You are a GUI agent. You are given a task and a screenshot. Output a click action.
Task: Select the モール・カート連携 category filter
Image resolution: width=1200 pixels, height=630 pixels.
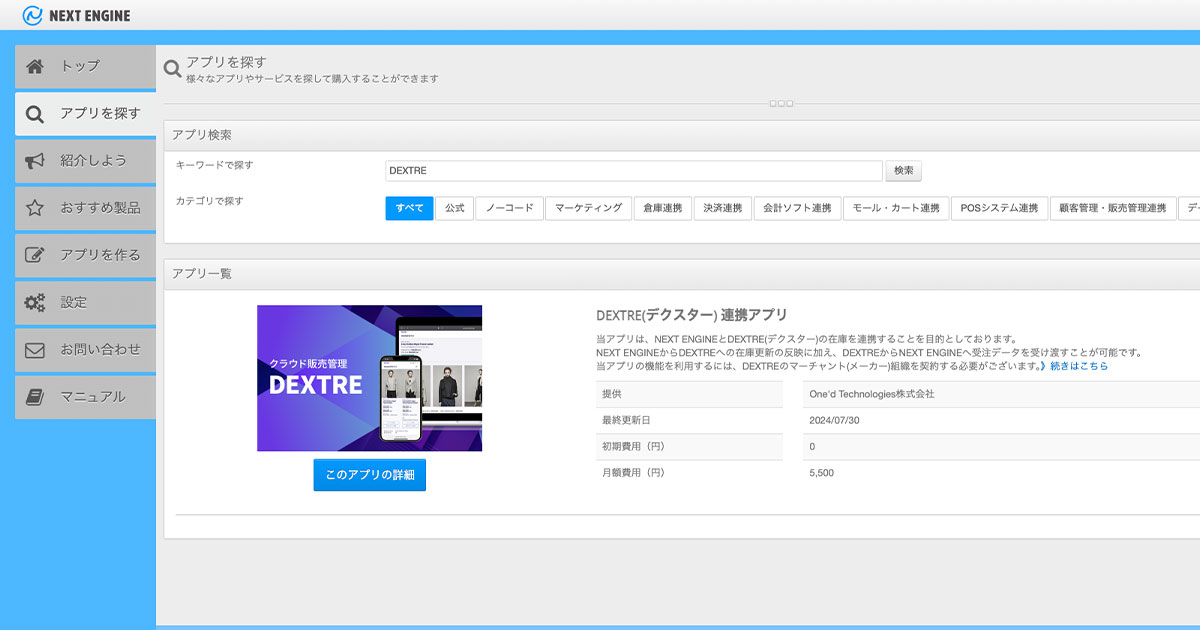coord(895,208)
